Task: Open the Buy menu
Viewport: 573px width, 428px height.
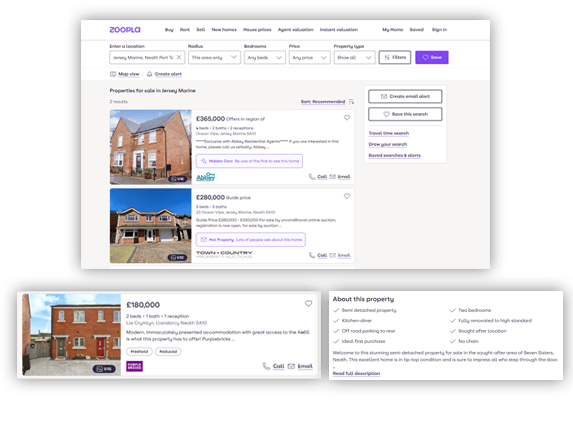Action: click(169, 30)
